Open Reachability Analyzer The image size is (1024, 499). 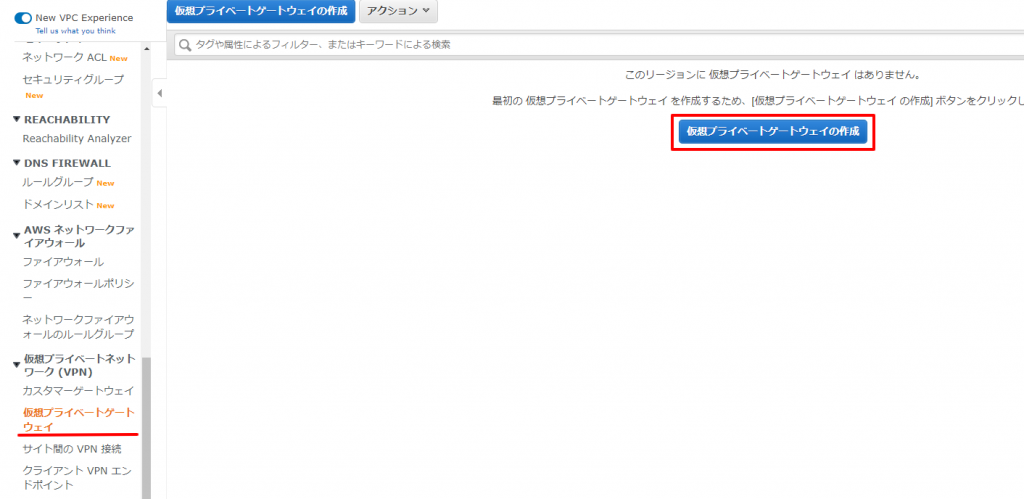[x=77, y=138]
